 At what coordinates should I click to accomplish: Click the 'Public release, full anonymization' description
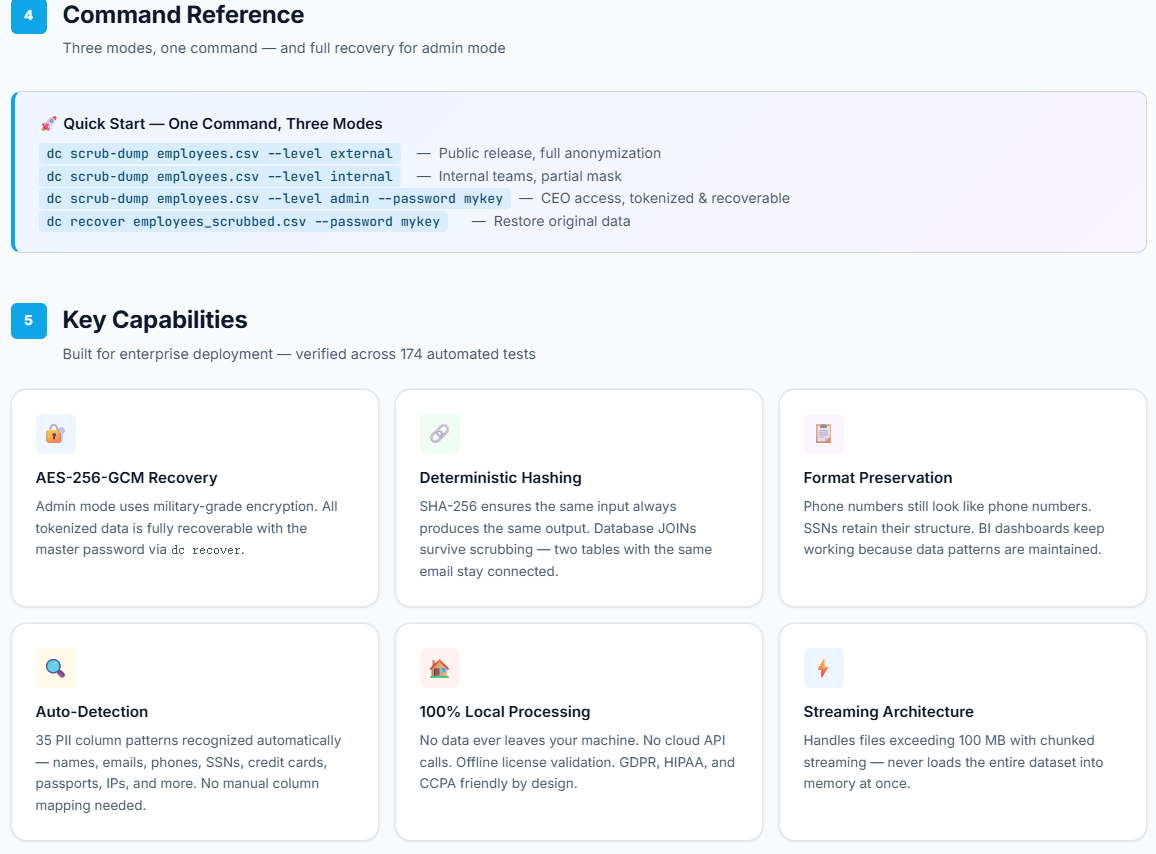(x=549, y=153)
